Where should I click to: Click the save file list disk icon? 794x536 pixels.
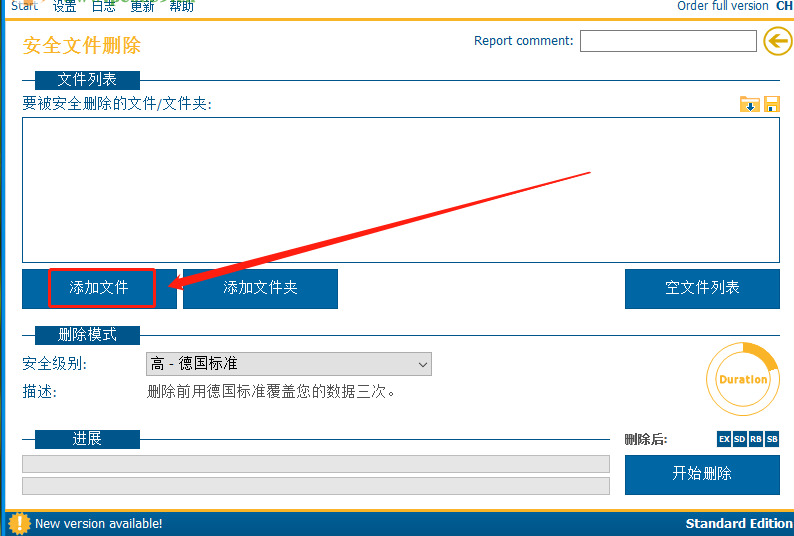[x=771, y=104]
